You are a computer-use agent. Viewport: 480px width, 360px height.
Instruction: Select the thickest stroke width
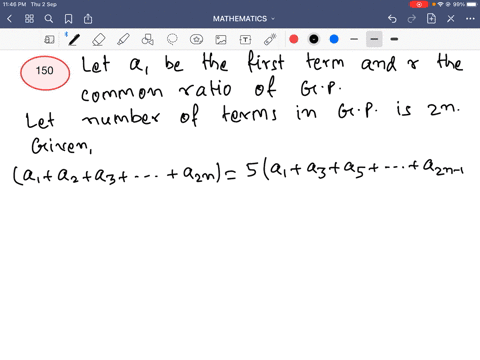[x=394, y=39]
